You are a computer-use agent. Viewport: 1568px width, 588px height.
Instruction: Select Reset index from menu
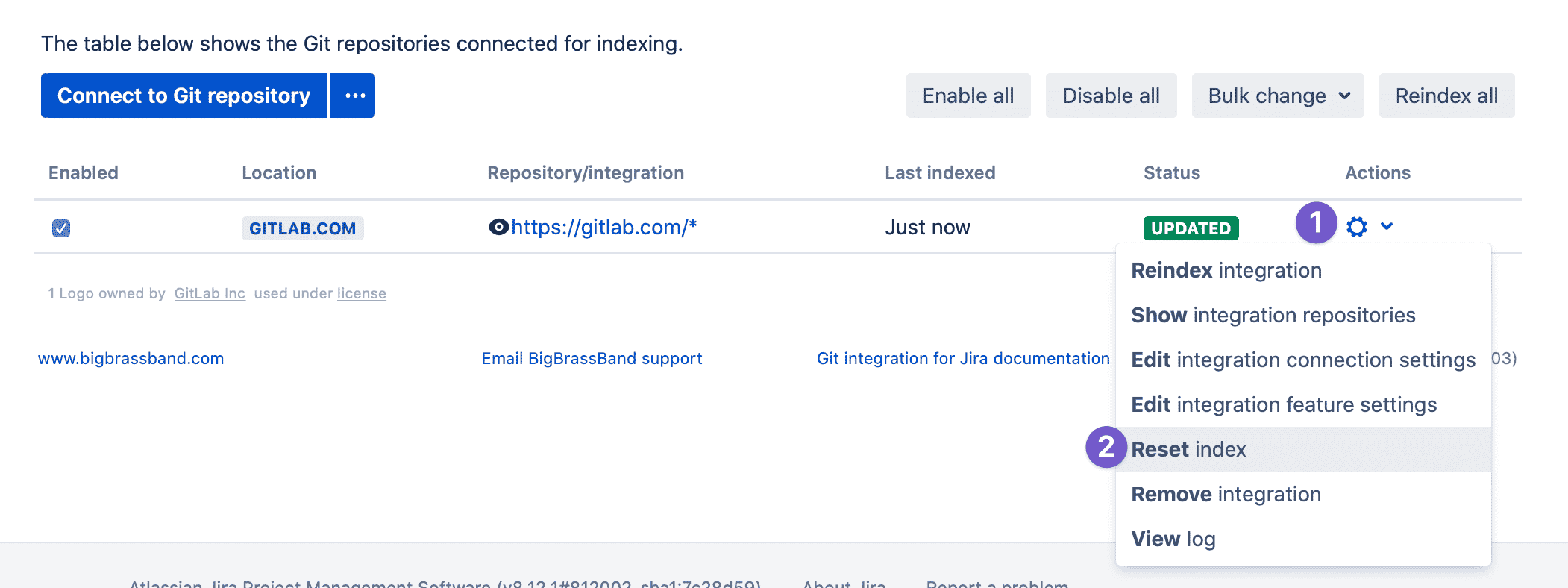pyautogui.click(x=1188, y=449)
